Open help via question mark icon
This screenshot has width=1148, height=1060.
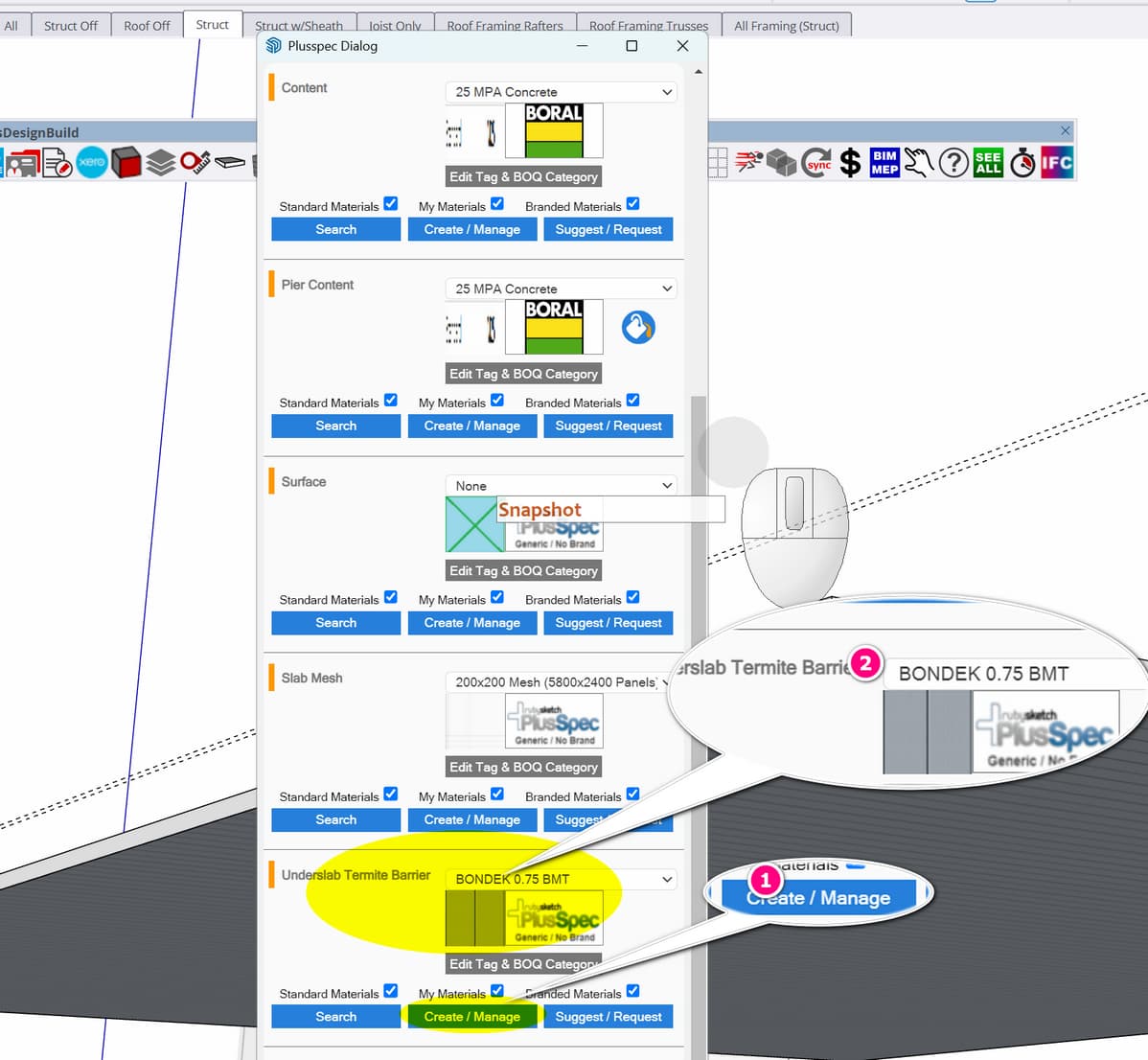953,163
